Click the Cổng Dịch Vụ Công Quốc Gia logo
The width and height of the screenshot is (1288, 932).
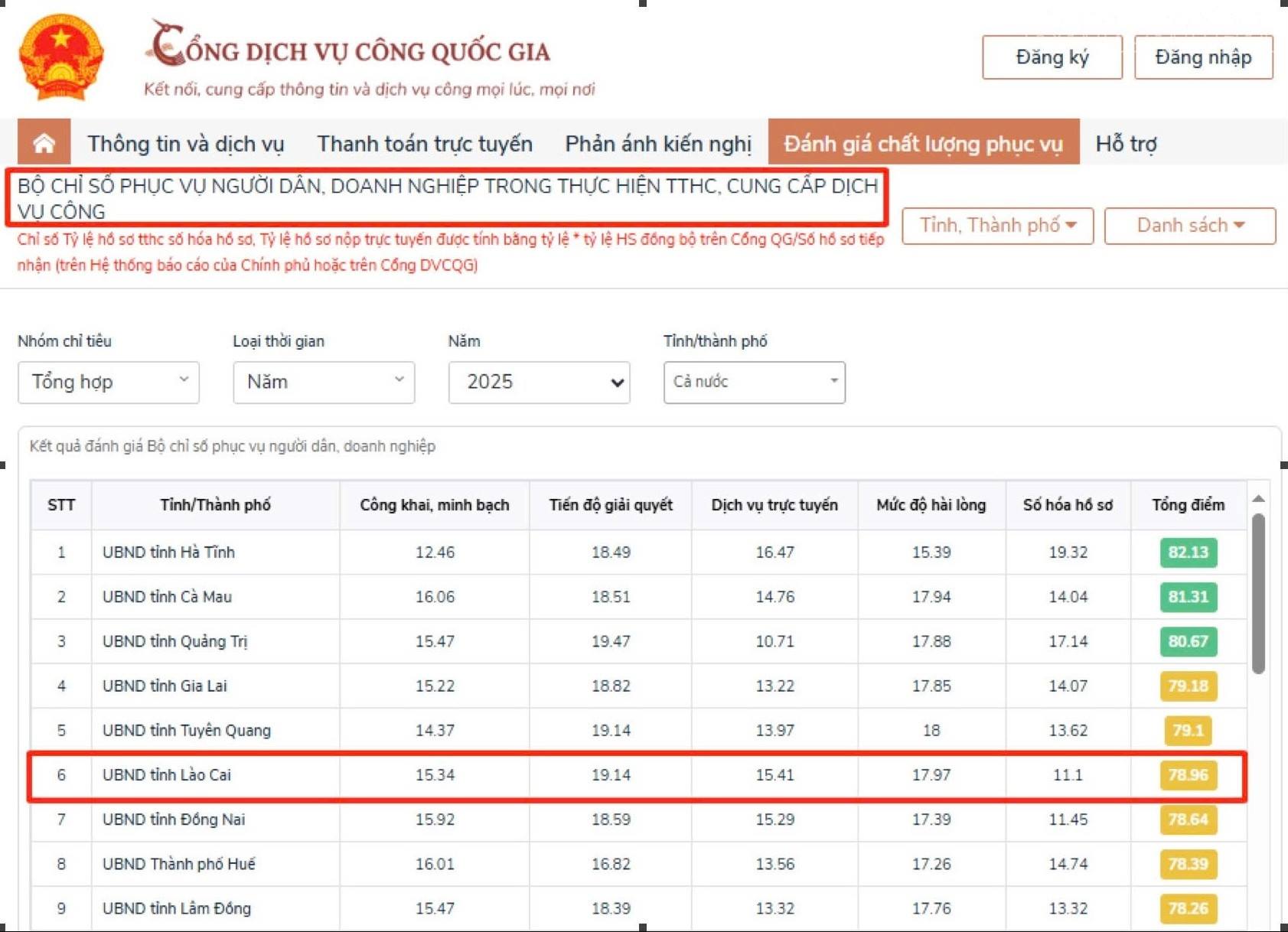[370, 58]
